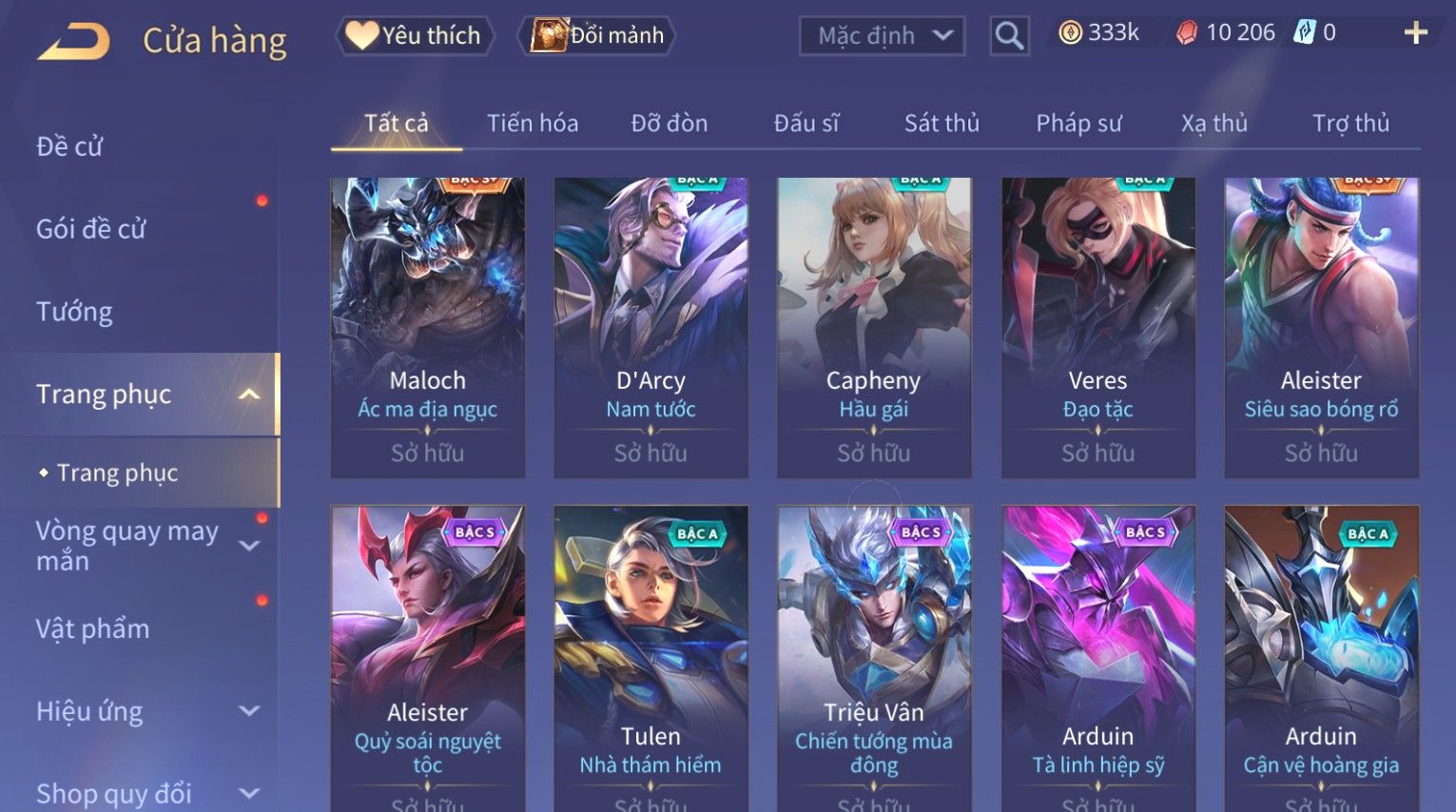Tap the golden back arrow icon
The width and height of the screenshot is (1456, 812).
tap(74, 41)
